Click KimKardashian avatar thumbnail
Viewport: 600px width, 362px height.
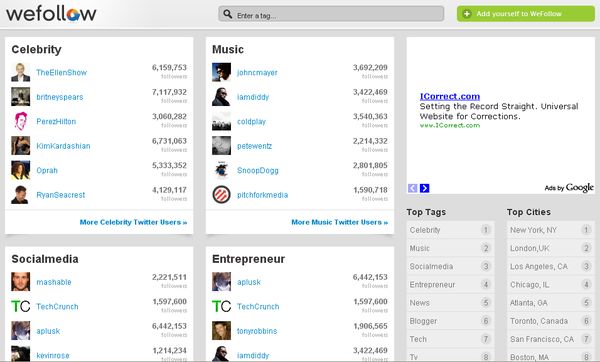pyautogui.click(x=21, y=146)
